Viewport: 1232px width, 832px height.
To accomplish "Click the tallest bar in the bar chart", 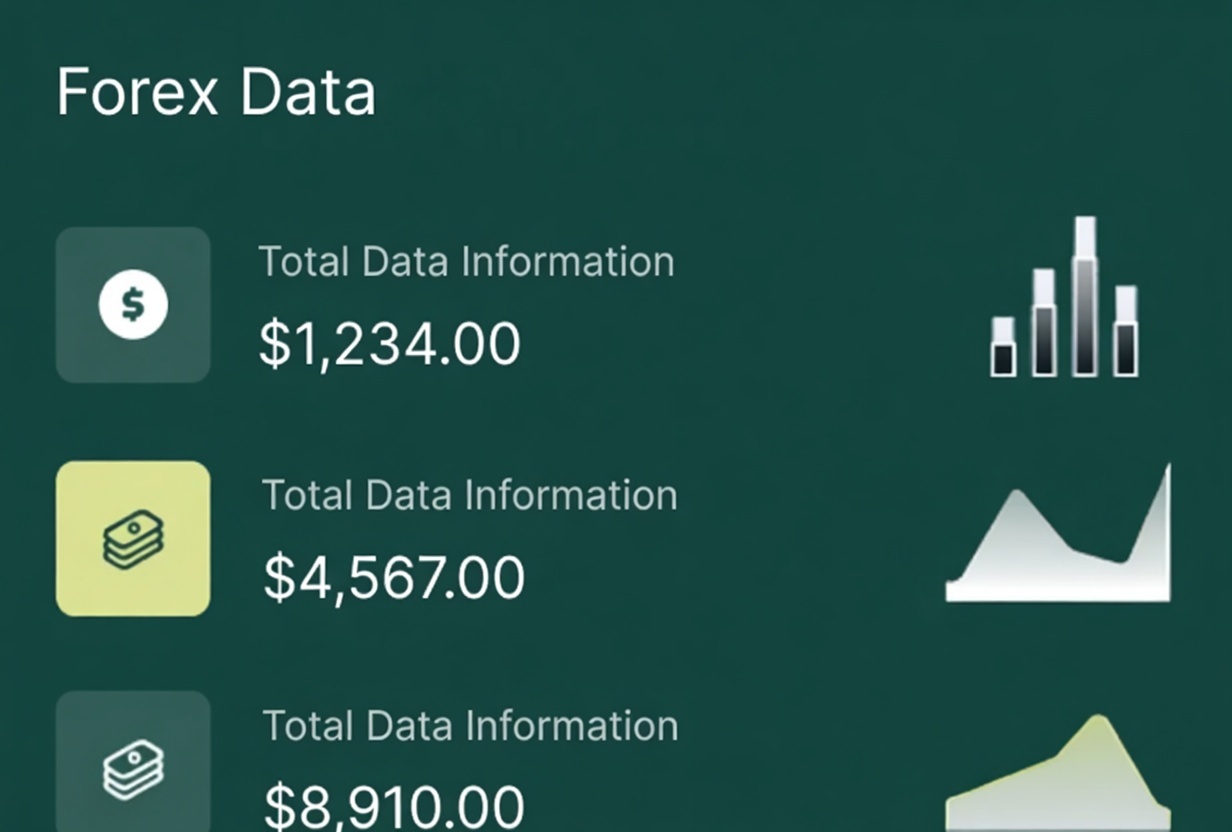I will 1085,296.
